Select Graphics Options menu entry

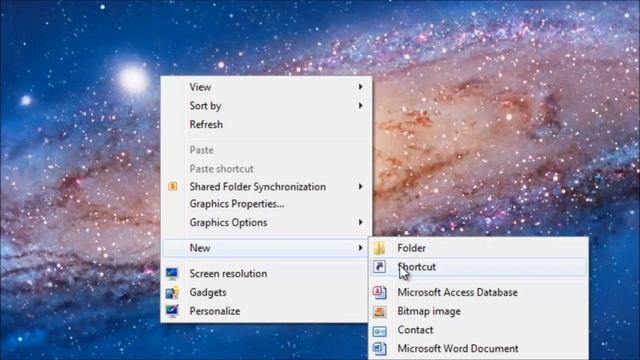(x=266, y=222)
